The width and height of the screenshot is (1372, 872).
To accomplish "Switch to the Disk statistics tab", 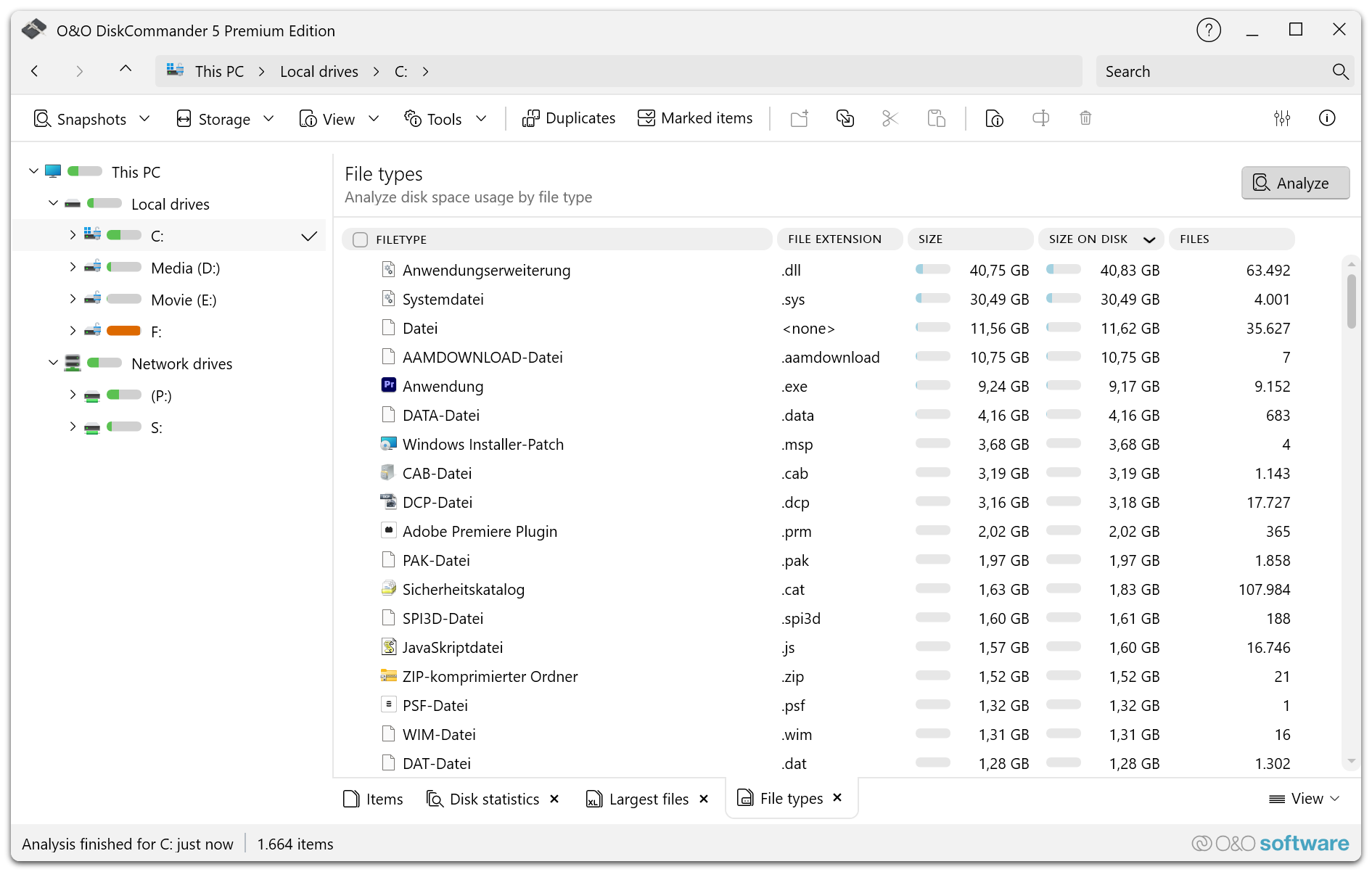I will pyautogui.click(x=484, y=799).
